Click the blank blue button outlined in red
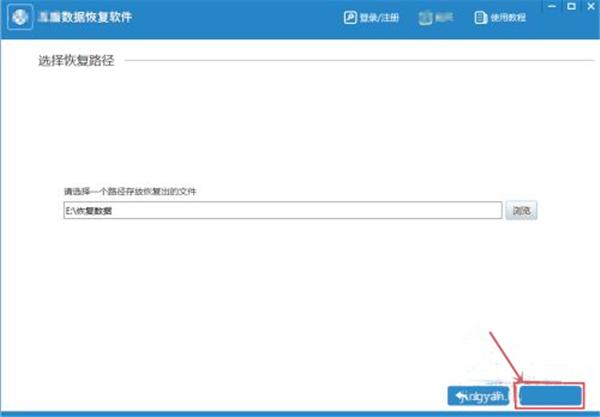The height and width of the screenshot is (417, 600). tap(550, 396)
